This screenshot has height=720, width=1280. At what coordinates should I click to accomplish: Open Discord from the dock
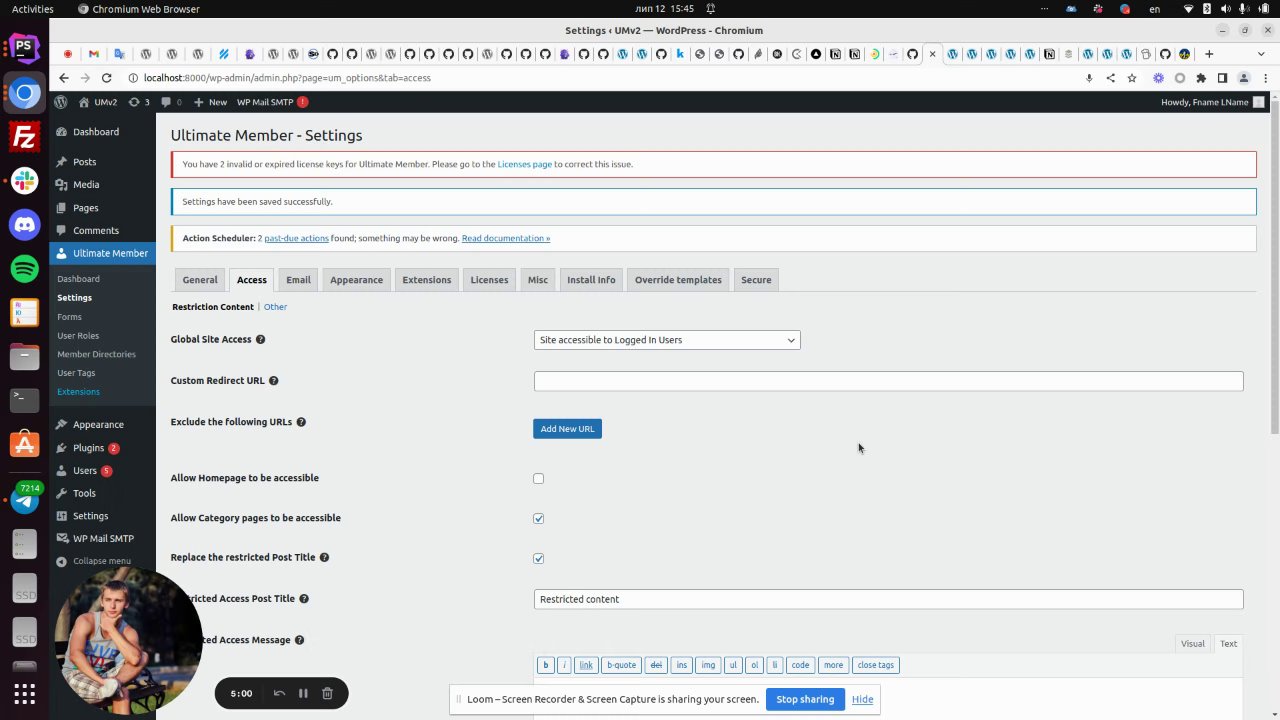tap(24, 225)
